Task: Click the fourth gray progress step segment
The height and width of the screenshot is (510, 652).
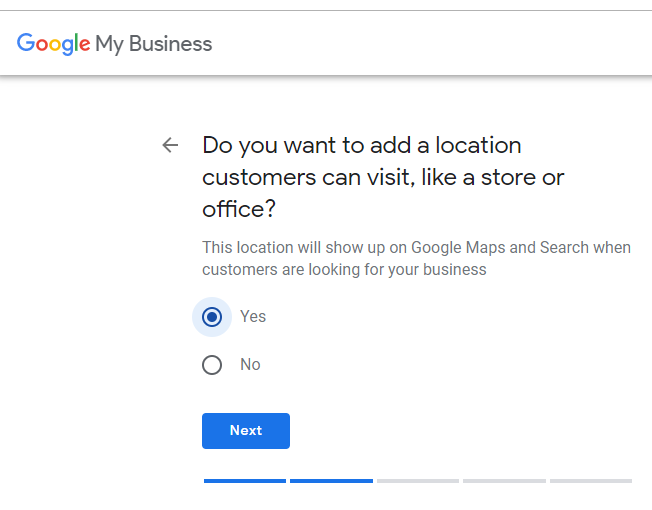Action: (504, 481)
